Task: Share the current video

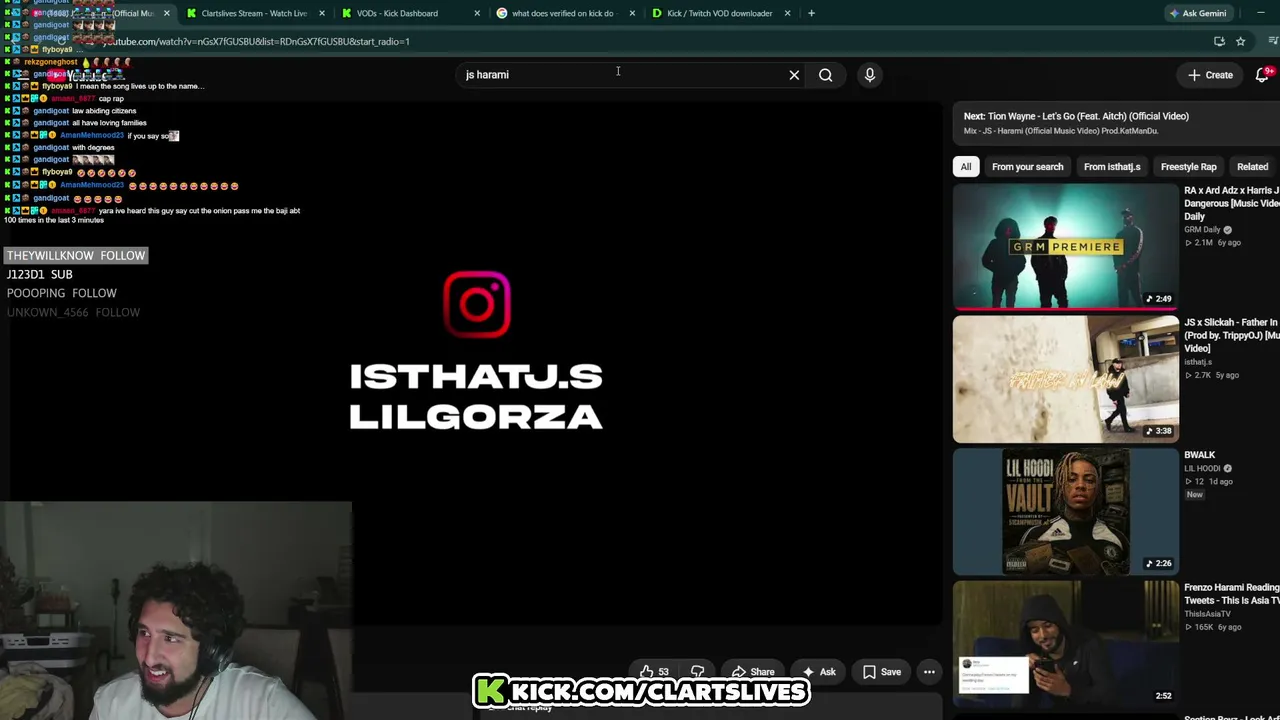Action: coord(753,672)
